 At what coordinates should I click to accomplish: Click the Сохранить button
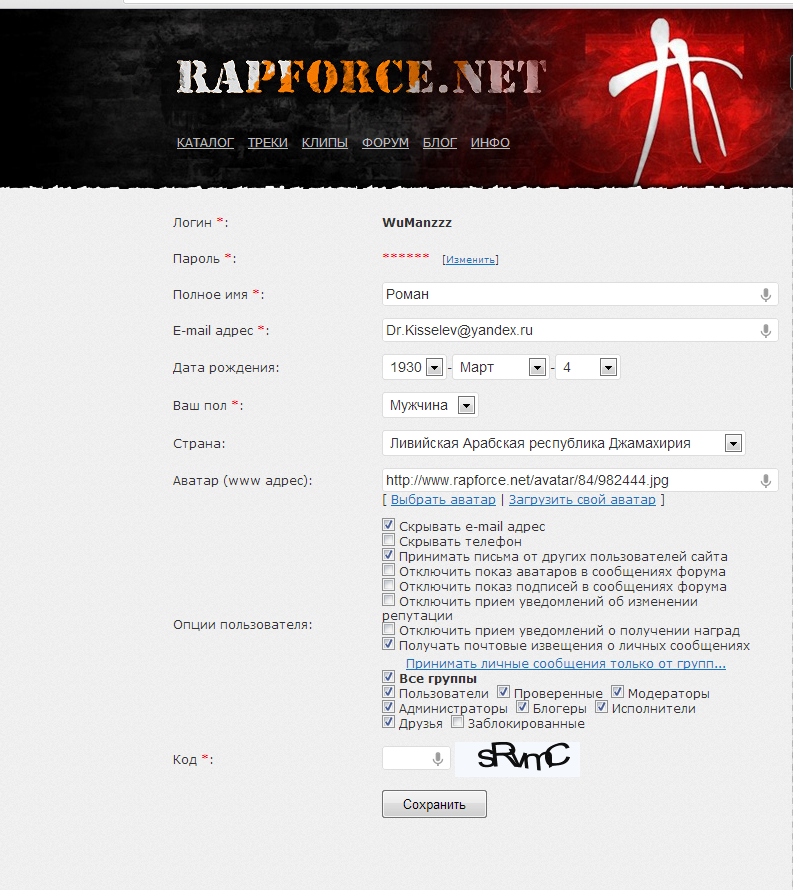click(x=434, y=804)
